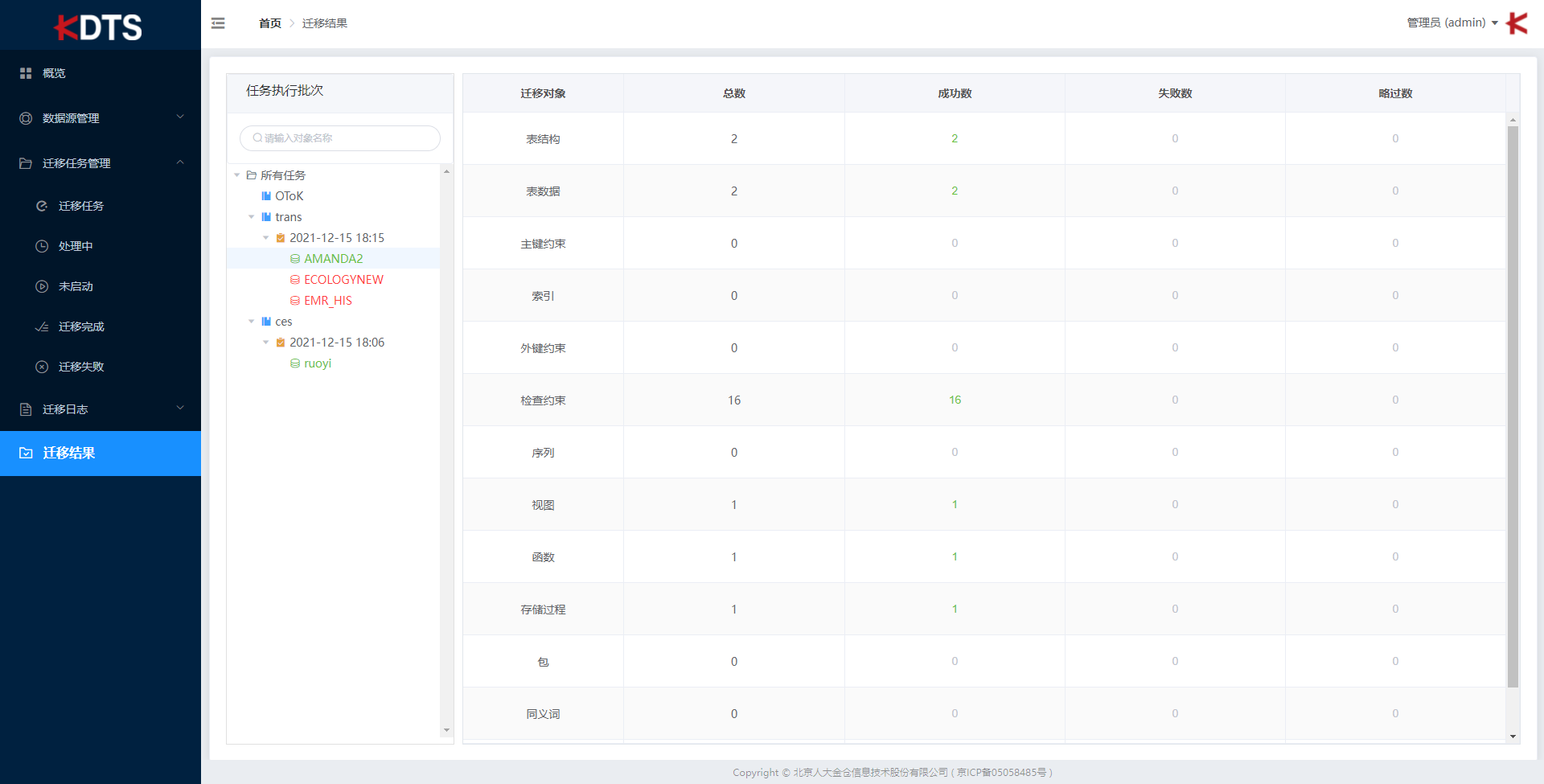1544x784 pixels.
Task: Click the OToK task chart icon
Action: (266, 196)
